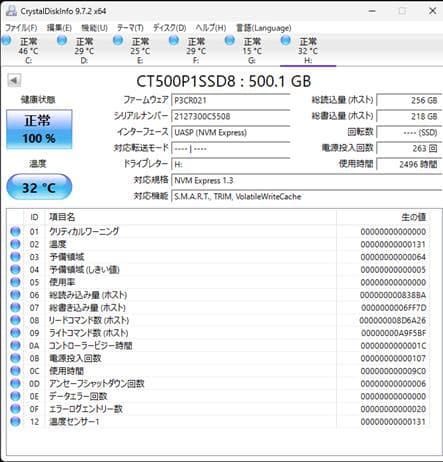Select the リードコマンド数 (ホスト) row text
Viewport: 443px width, 462px height.
pos(89,320)
